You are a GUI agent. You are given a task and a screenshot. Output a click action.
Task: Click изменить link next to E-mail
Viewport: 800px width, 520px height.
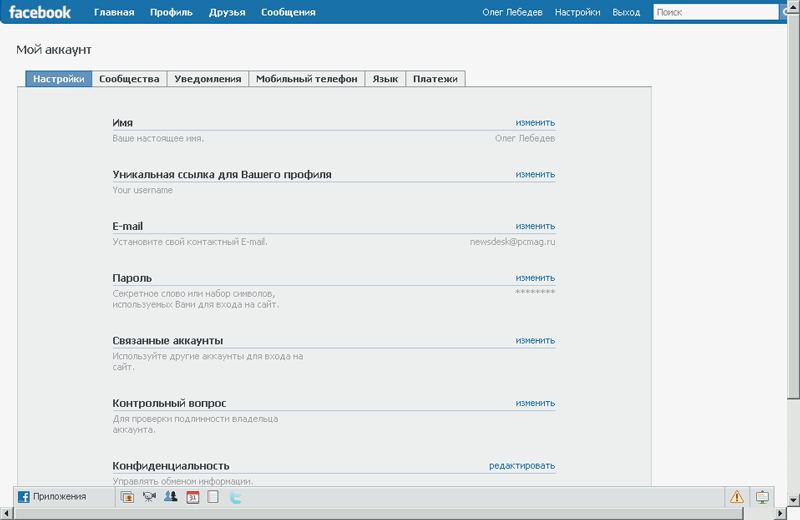pos(535,226)
